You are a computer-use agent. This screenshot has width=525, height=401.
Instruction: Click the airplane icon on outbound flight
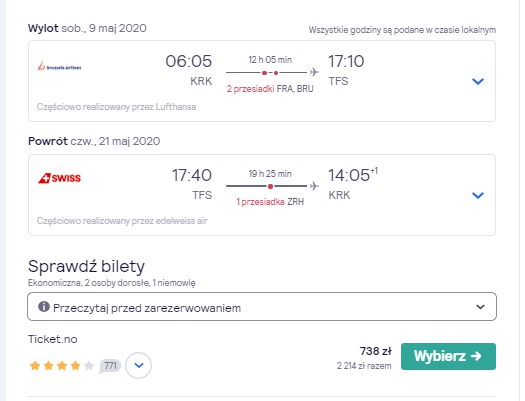click(314, 72)
